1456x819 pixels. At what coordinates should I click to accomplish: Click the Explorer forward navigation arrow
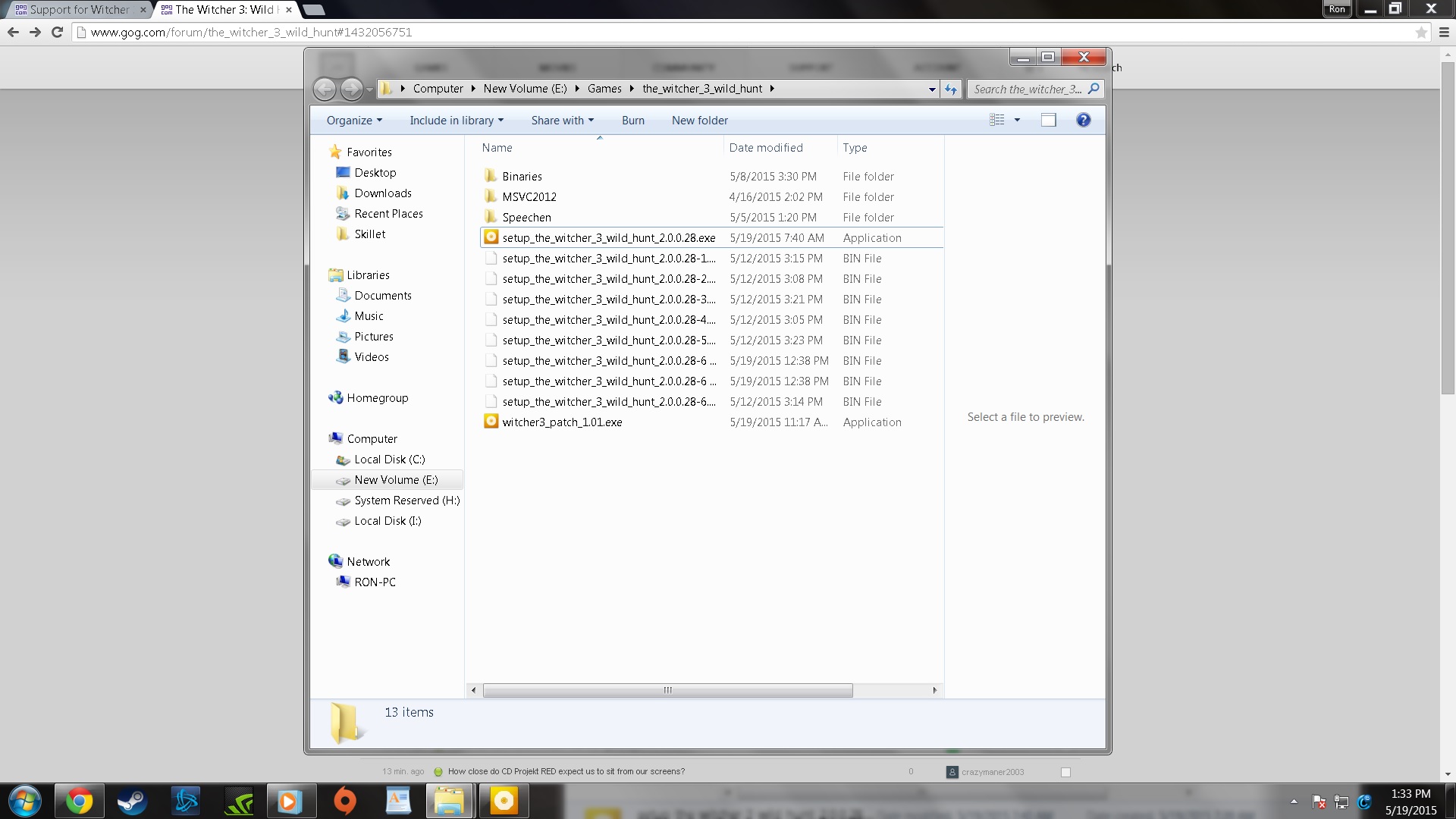(x=351, y=89)
